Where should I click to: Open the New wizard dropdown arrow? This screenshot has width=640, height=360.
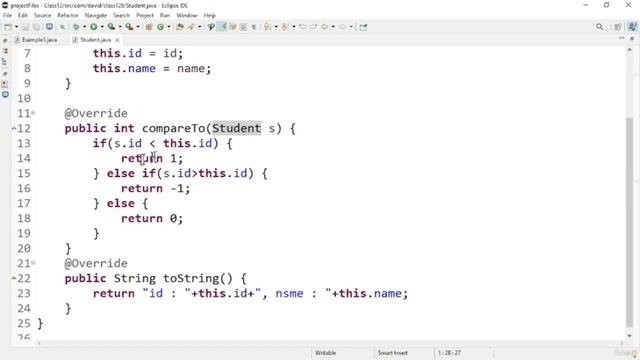click(17, 27)
